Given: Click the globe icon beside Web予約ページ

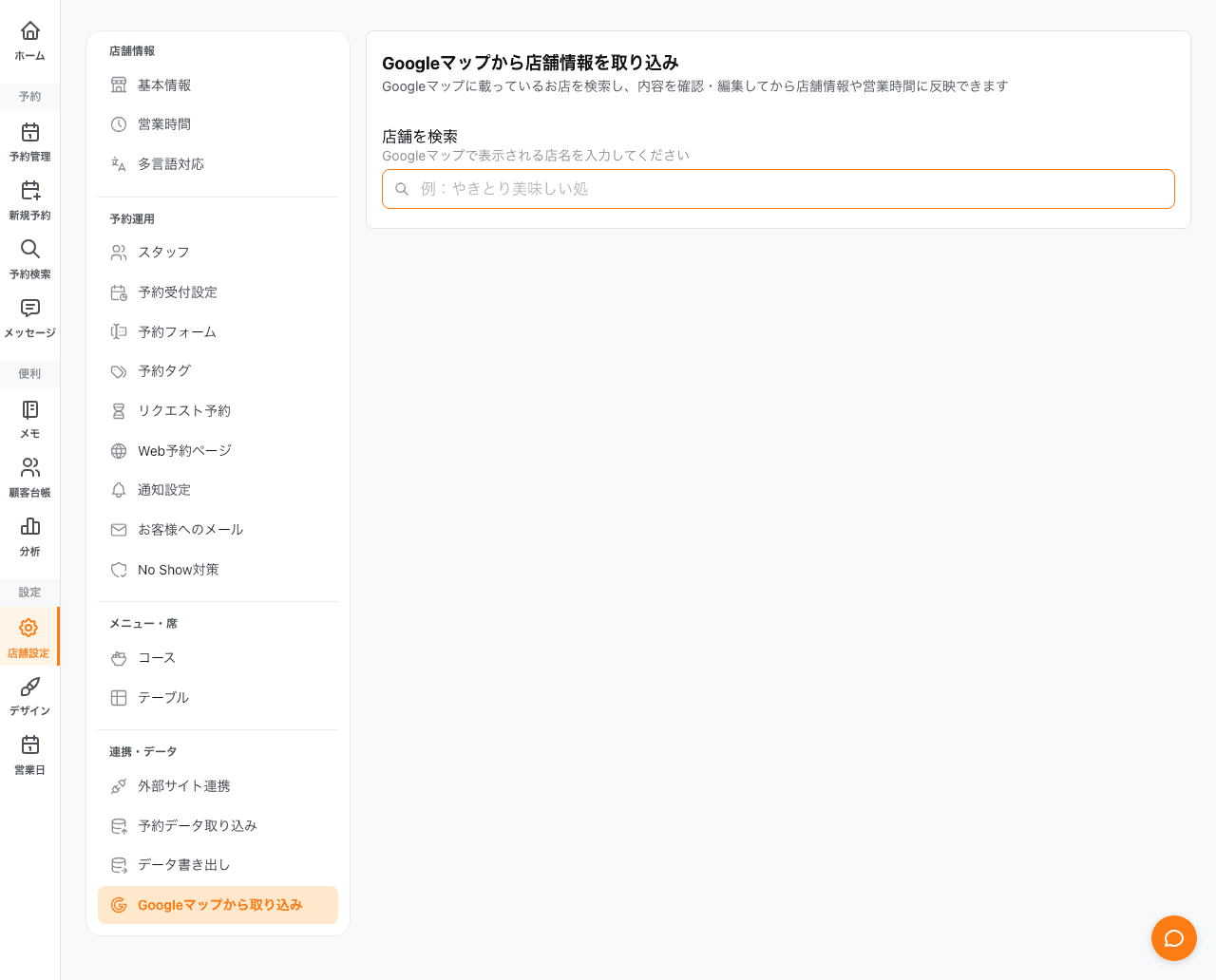Looking at the screenshot, I should [119, 451].
